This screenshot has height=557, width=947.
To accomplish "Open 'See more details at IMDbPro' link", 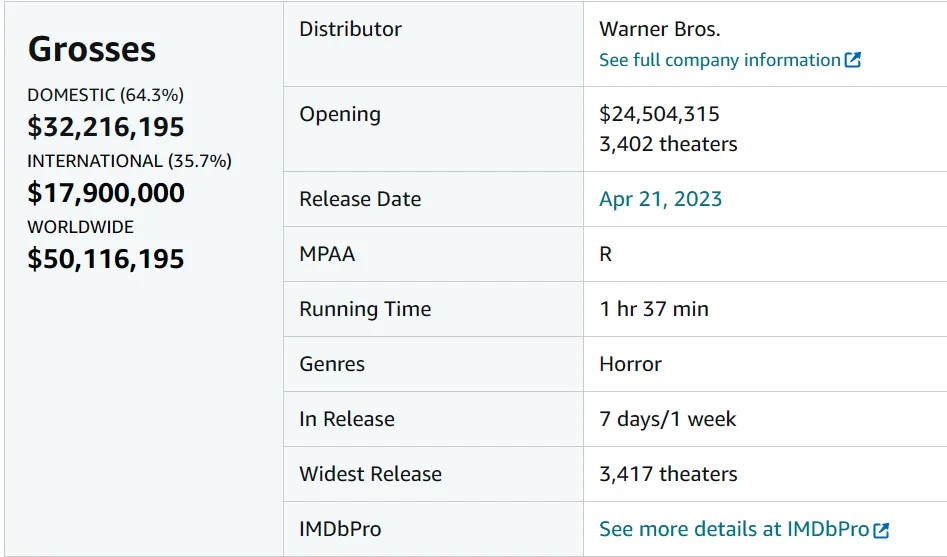I will coord(734,529).
